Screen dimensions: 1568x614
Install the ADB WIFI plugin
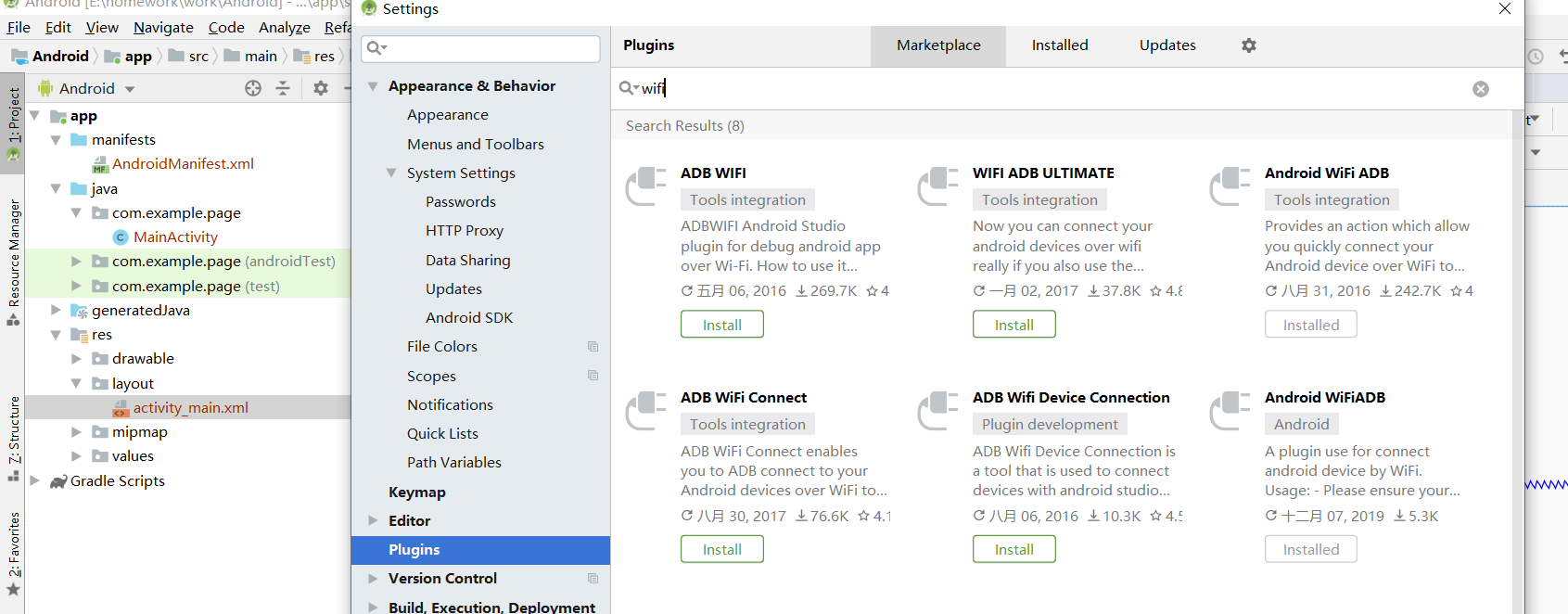pos(722,325)
